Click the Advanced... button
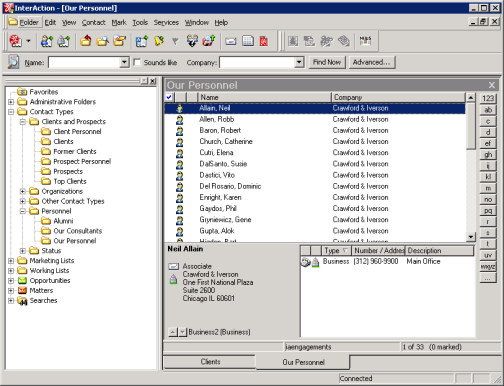 371,62
